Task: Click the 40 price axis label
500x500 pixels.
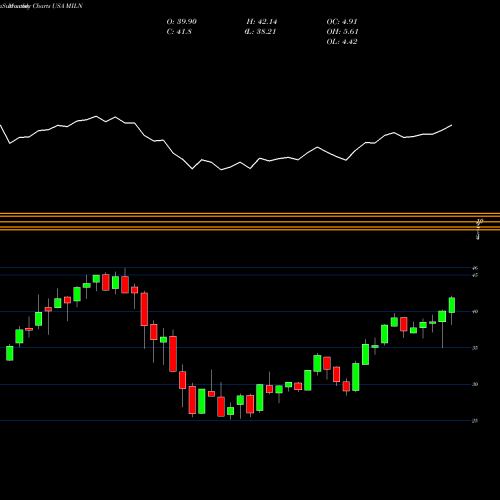Action: [x=475, y=312]
